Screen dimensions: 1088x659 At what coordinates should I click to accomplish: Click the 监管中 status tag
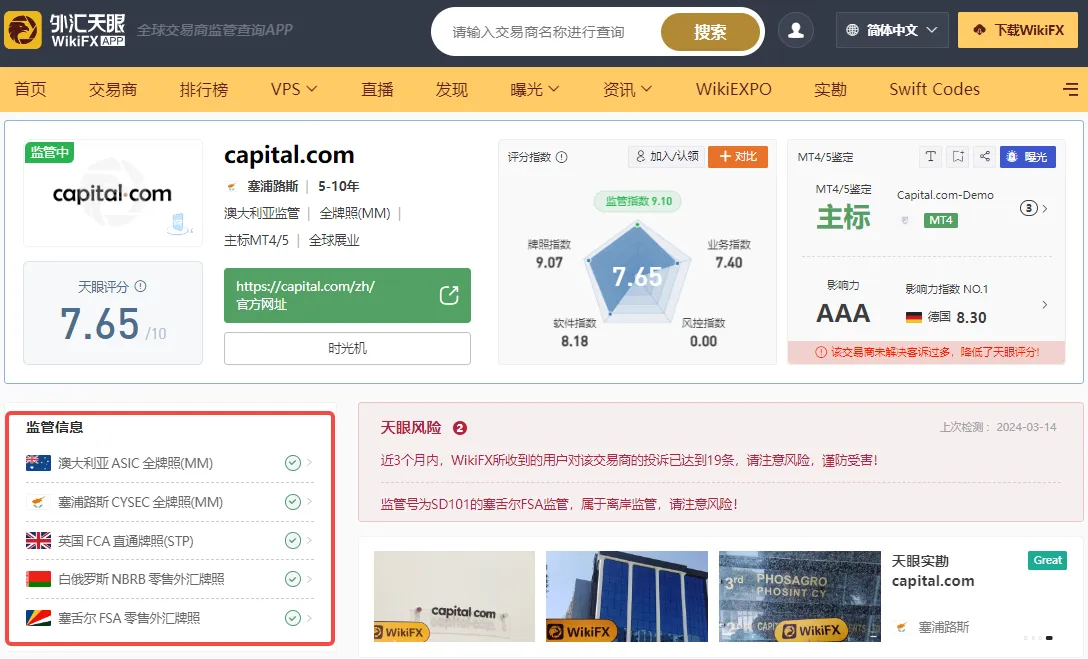49,152
